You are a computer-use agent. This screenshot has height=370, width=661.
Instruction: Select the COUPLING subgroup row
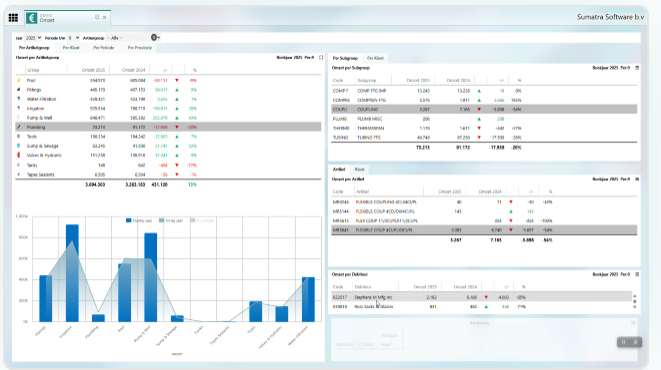[484, 110]
